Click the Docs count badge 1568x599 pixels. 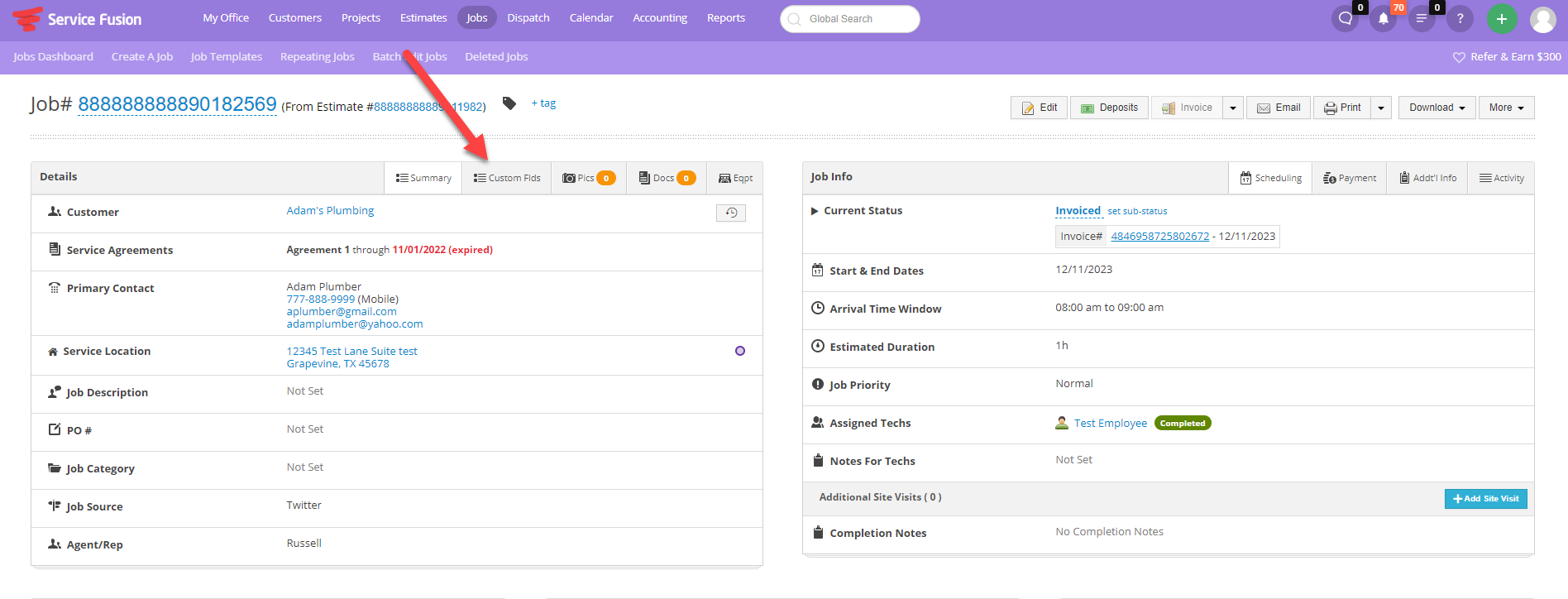(x=686, y=178)
